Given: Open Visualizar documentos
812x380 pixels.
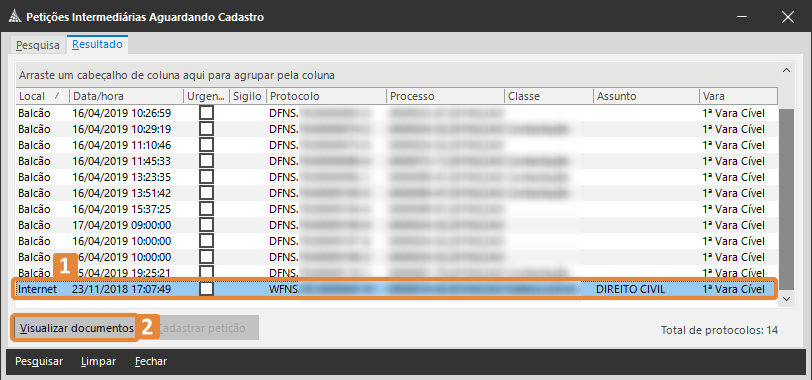Looking at the screenshot, I should point(75,328).
